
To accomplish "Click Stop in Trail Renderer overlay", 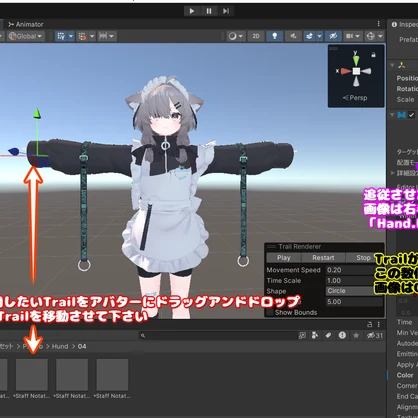I will [363, 258].
